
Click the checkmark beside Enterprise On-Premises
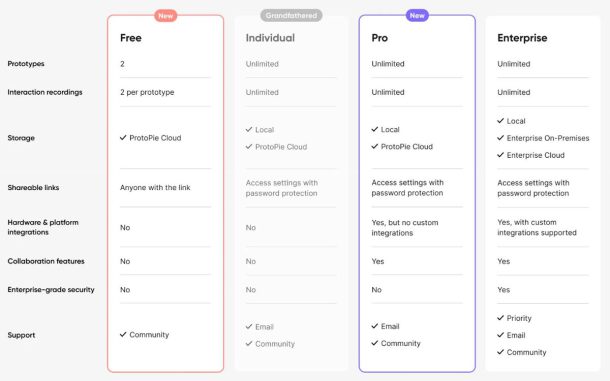[500, 138]
